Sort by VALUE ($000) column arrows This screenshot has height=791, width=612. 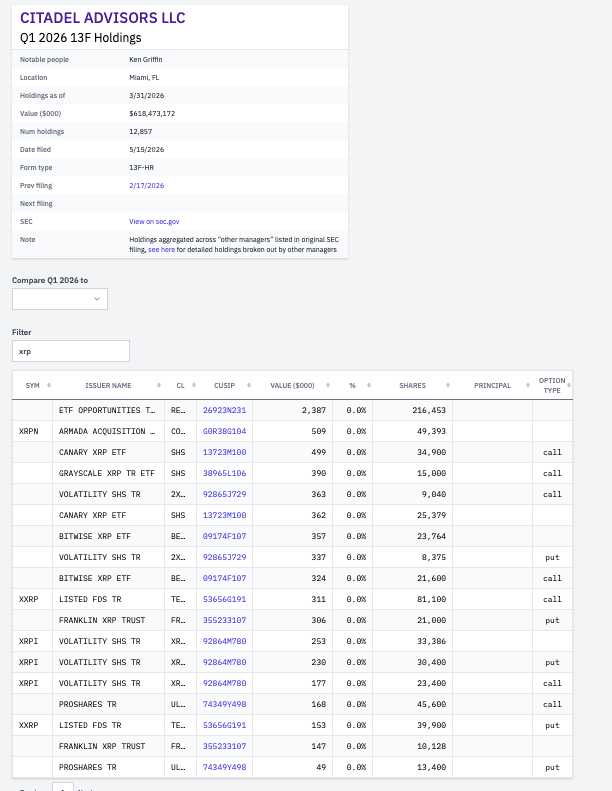328,385
